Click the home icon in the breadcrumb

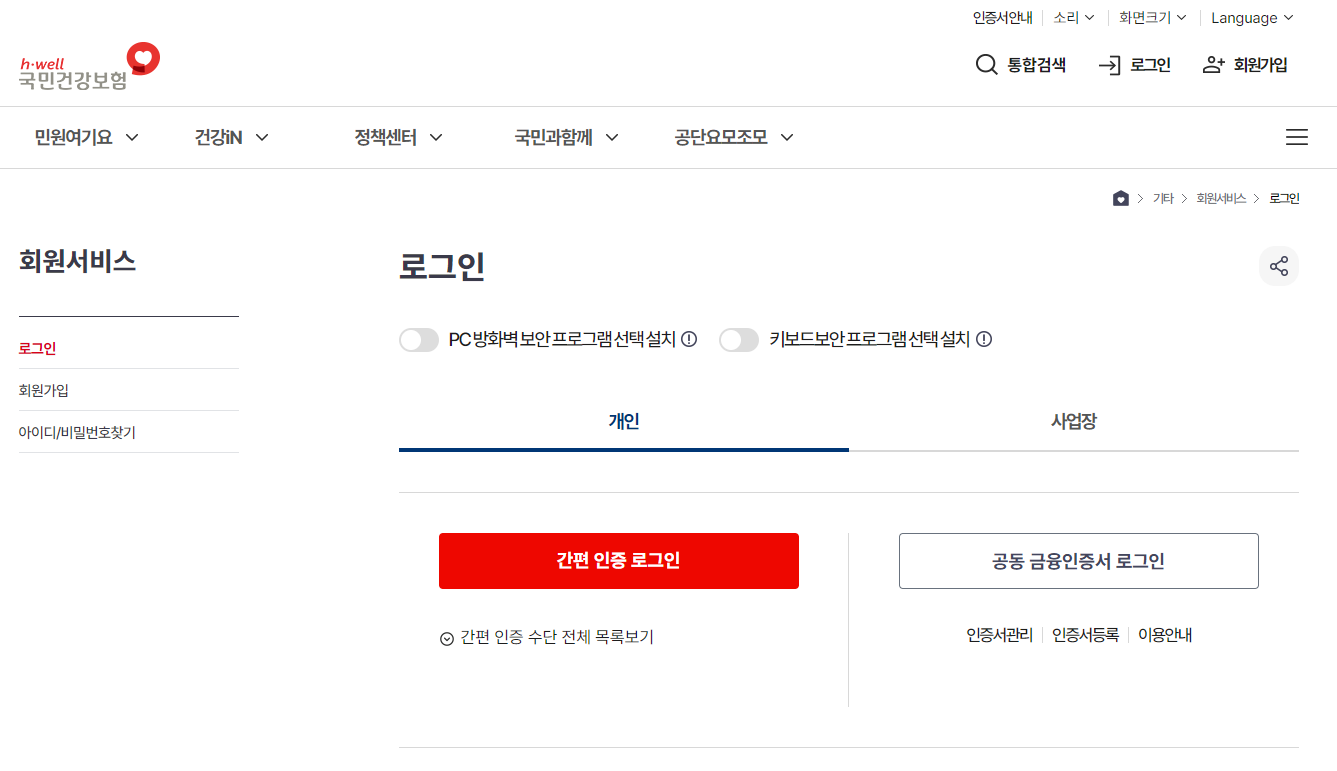(1121, 197)
